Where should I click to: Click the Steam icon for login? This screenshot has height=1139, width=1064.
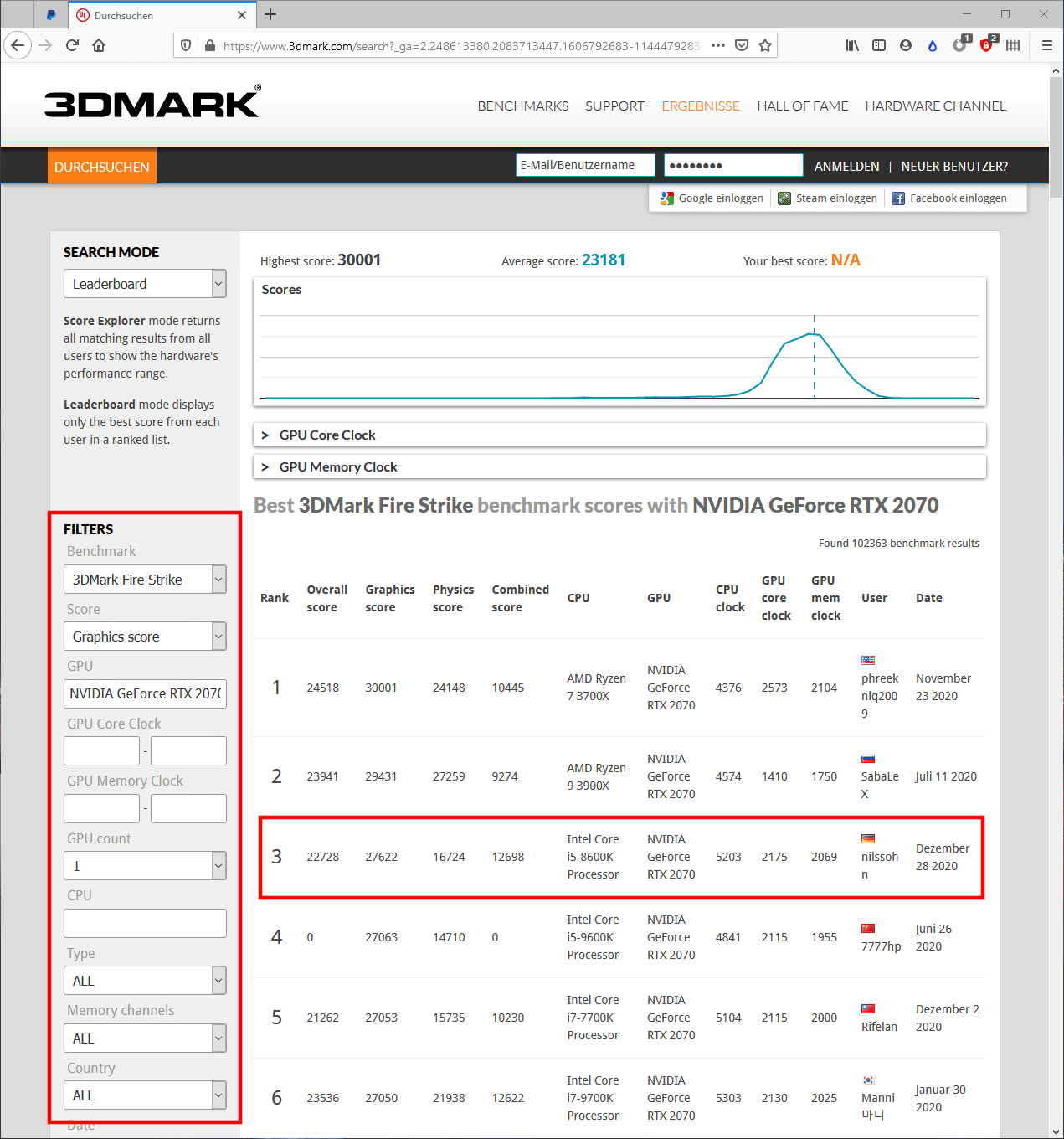(784, 198)
